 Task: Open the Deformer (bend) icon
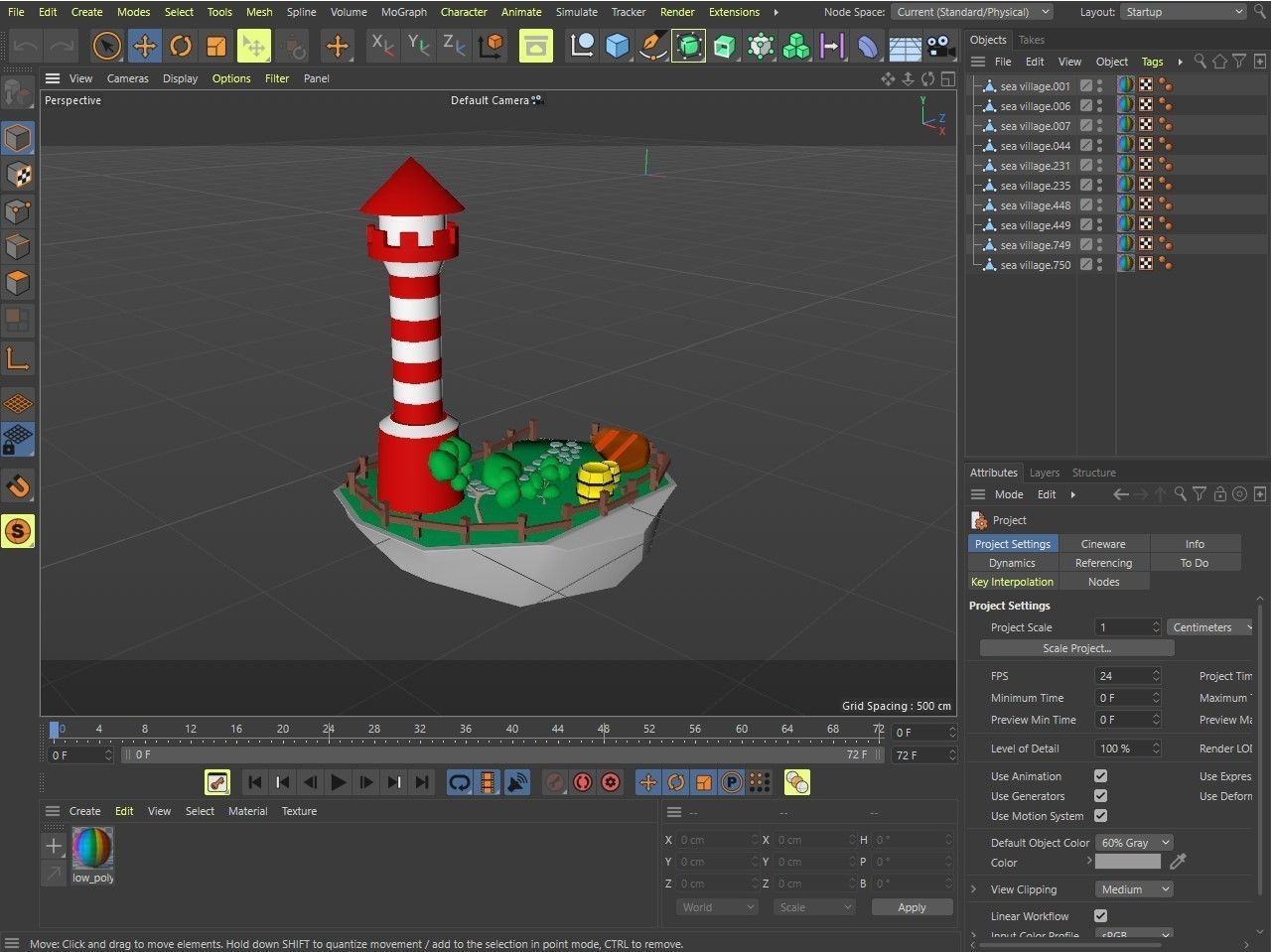pyautogui.click(x=868, y=46)
